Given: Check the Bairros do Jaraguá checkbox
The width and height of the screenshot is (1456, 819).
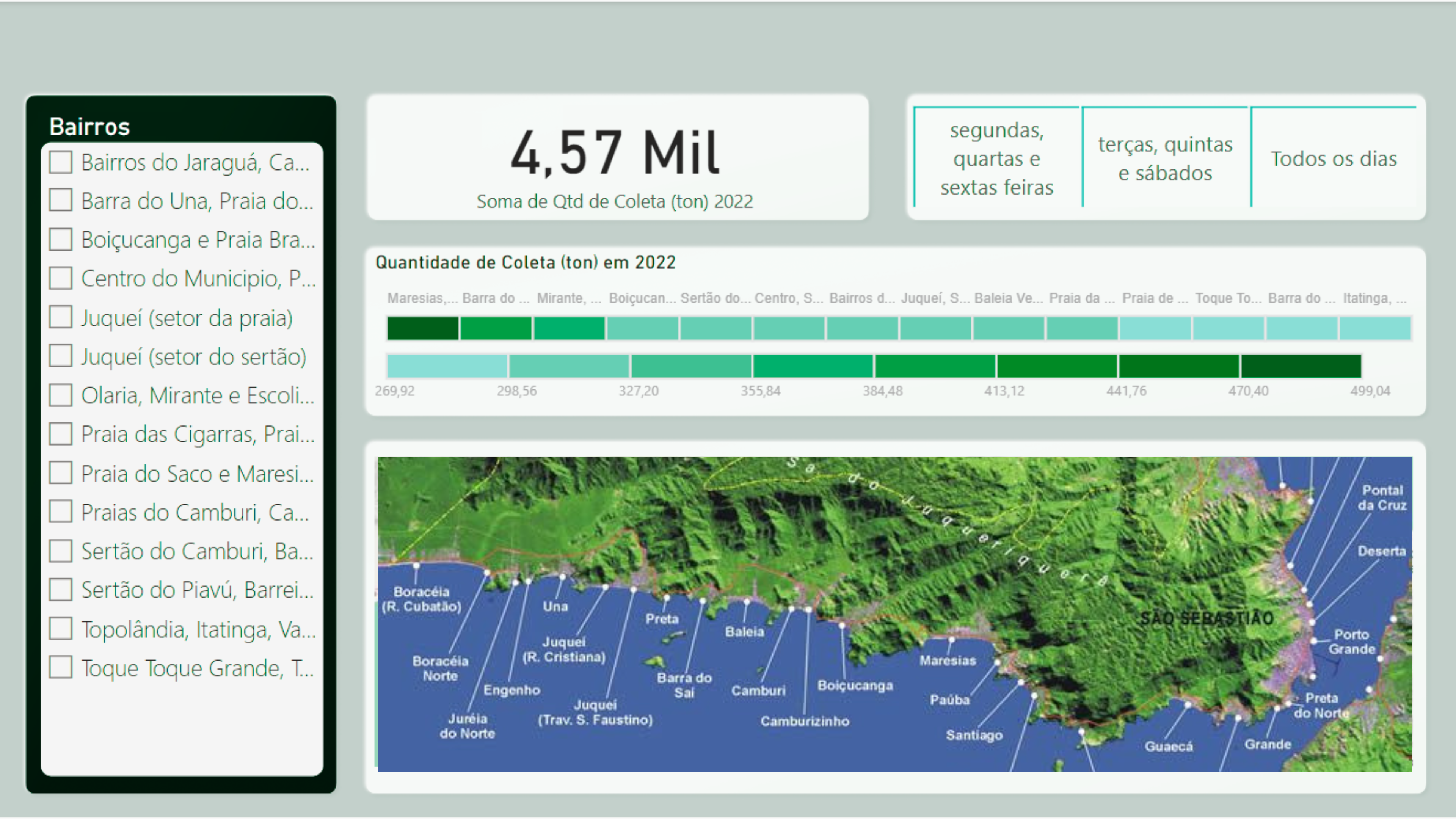Looking at the screenshot, I should [61, 162].
